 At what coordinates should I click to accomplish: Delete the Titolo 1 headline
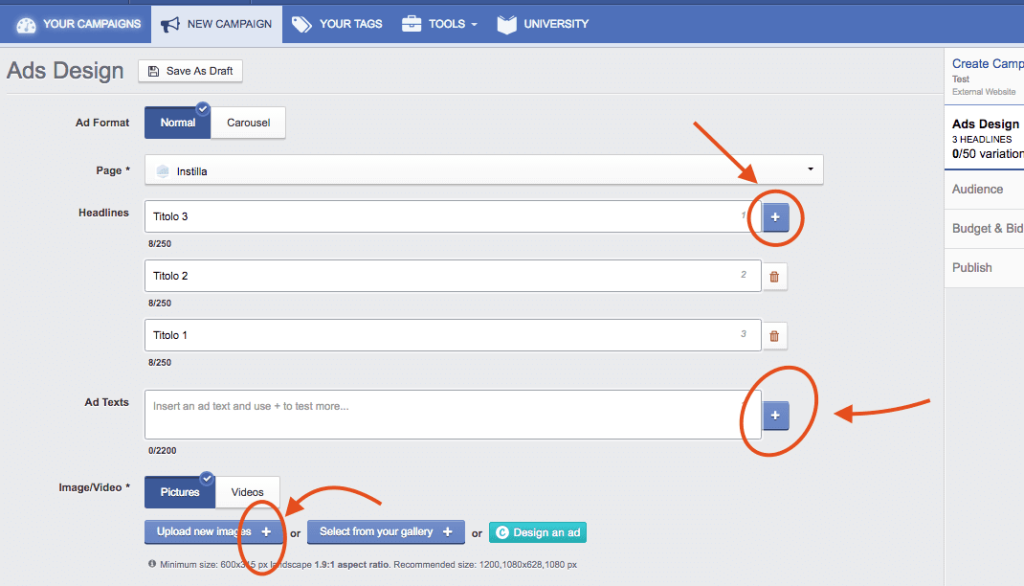coord(774,336)
